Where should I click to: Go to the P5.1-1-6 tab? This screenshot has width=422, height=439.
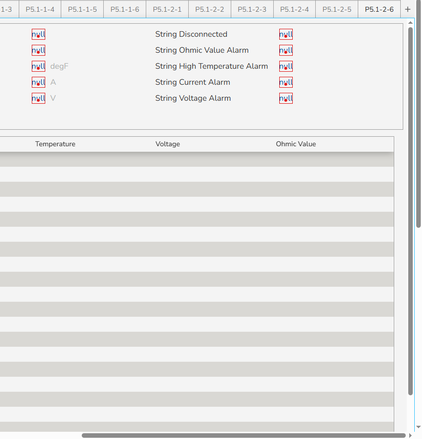point(125,9)
